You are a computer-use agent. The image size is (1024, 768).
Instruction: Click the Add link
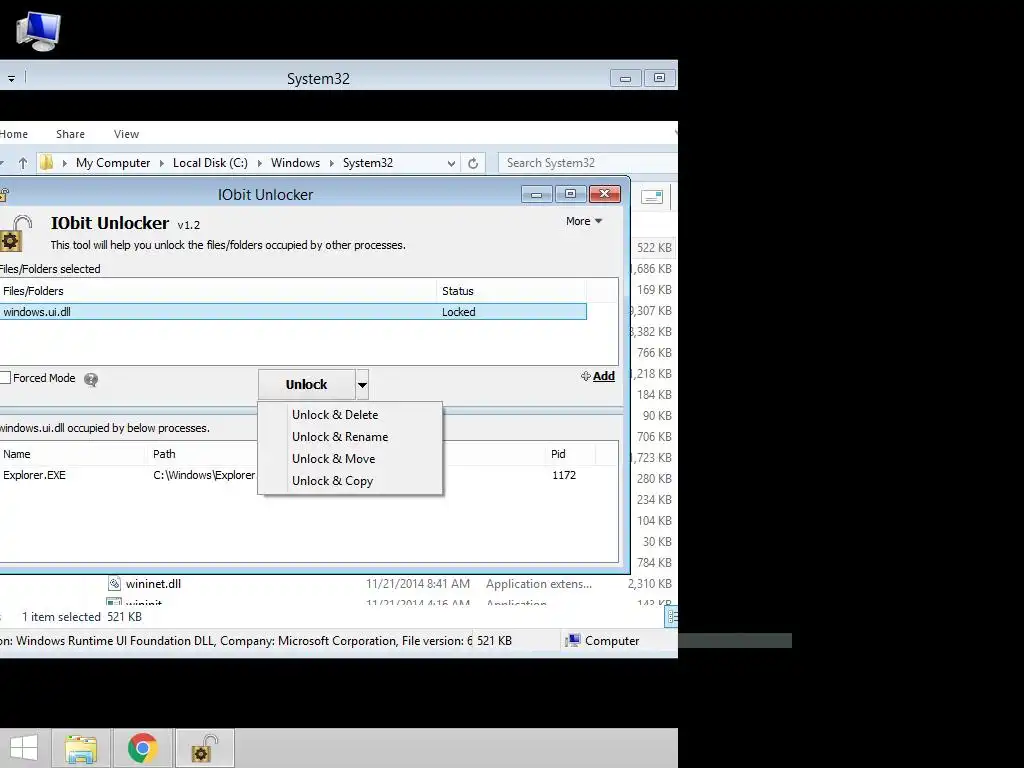(x=598, y=376)
